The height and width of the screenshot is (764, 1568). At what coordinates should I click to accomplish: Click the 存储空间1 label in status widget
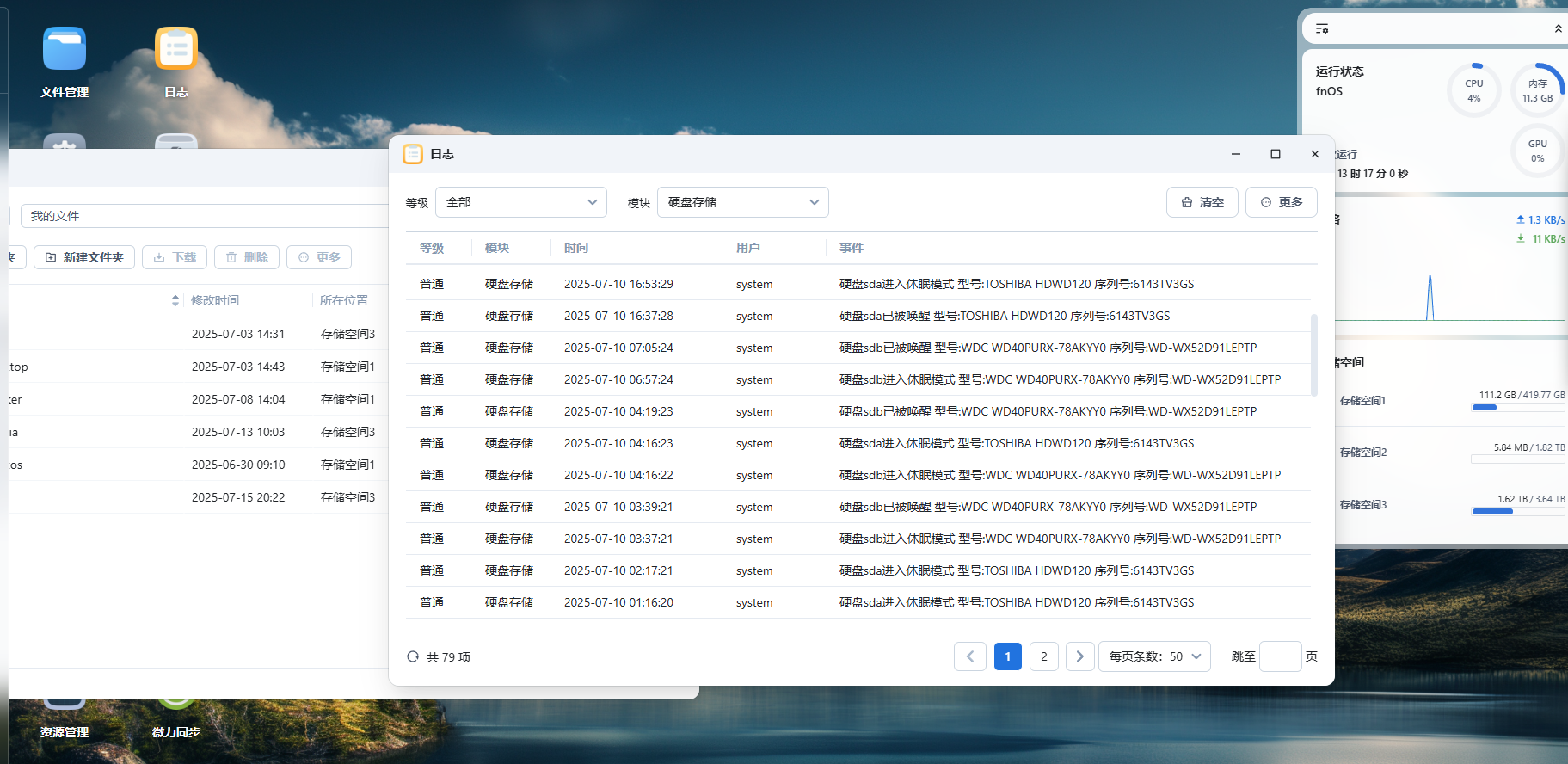point(1362,401)
